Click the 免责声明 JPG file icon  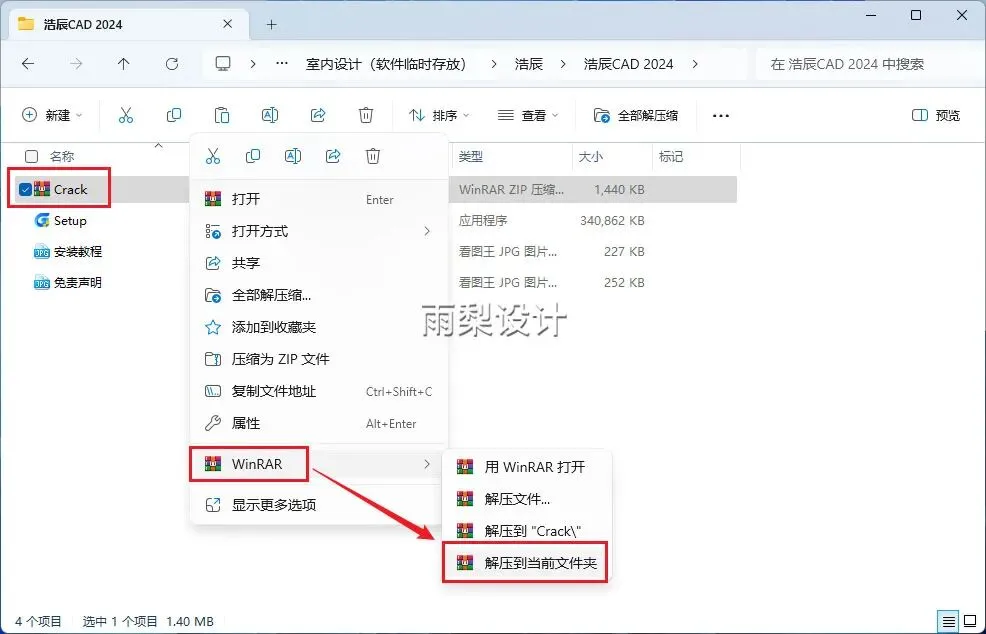pos(42,282)
